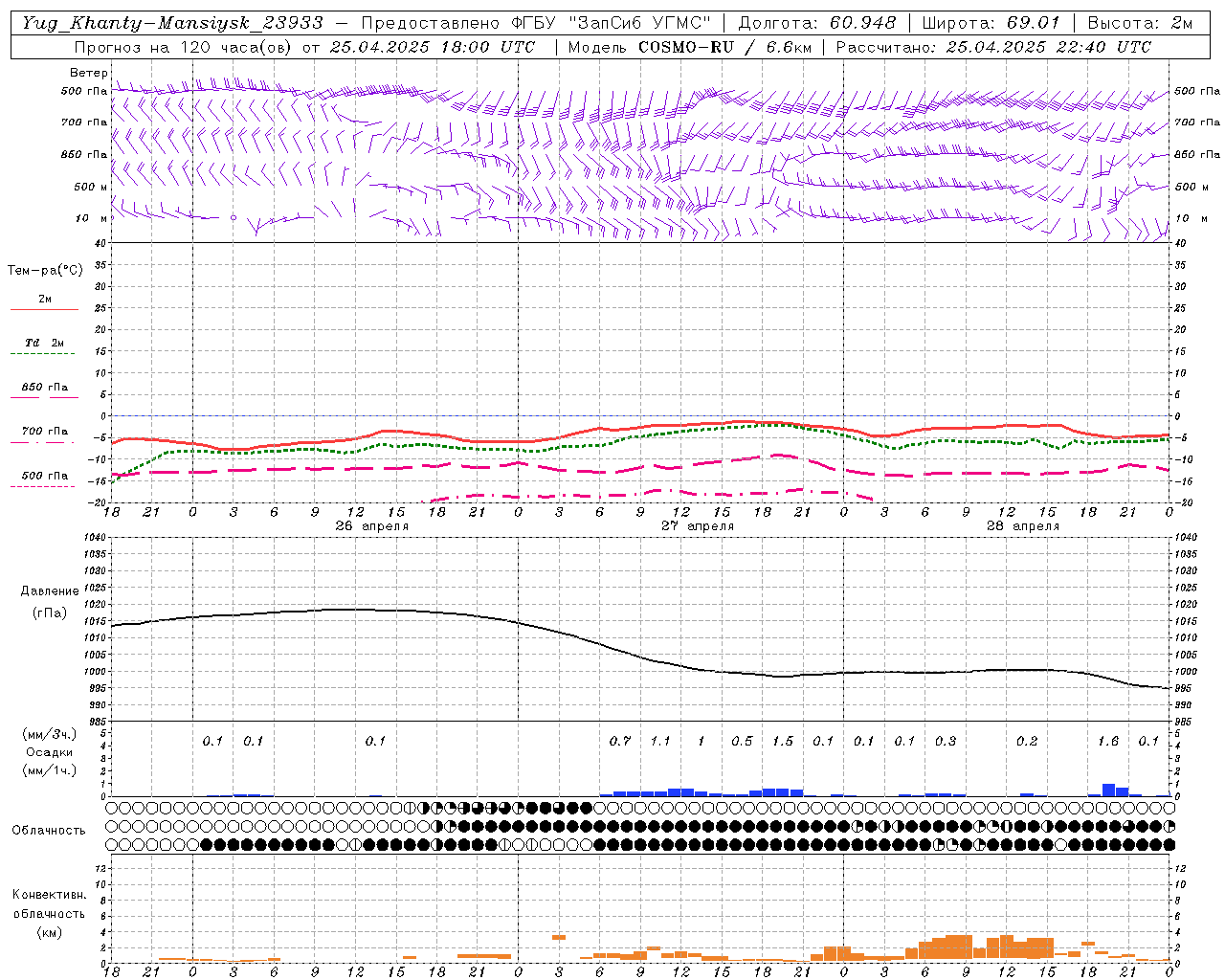The image size is (1225, 980).
Task: Click the '27 апреля' date label
Action: (x=698, y=526)
